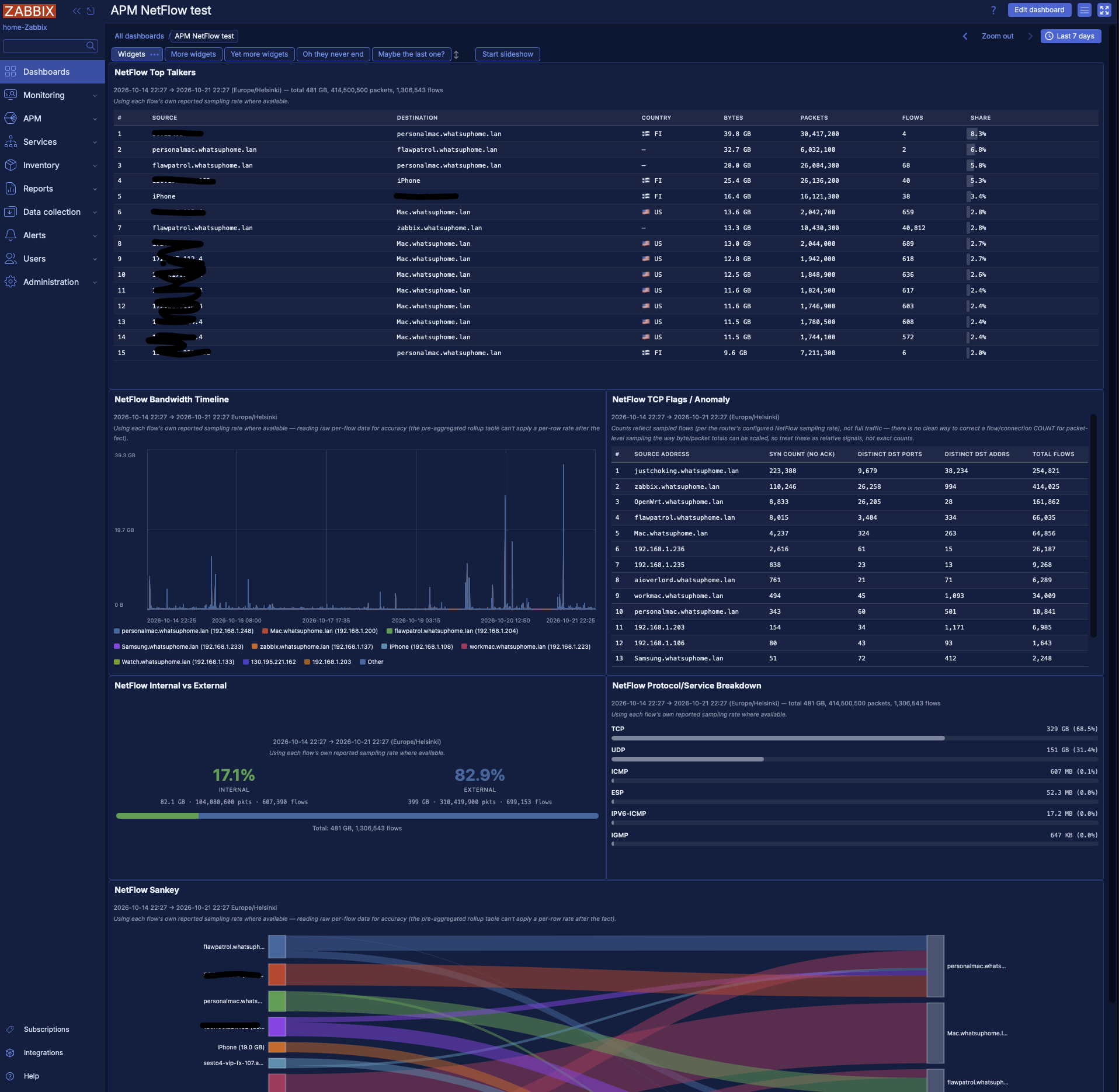
Task: Click the Zabbix logo
Action: pos(29,11)
